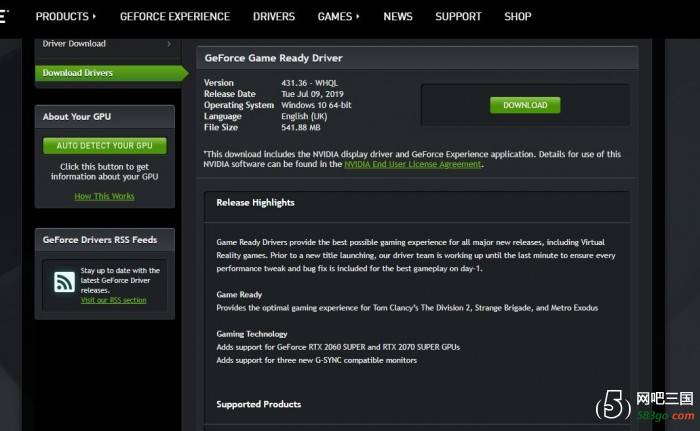Screen dimensions: 700x431
Task: Click the RTX 2060 SUPER support line
Action: point(338,347)
